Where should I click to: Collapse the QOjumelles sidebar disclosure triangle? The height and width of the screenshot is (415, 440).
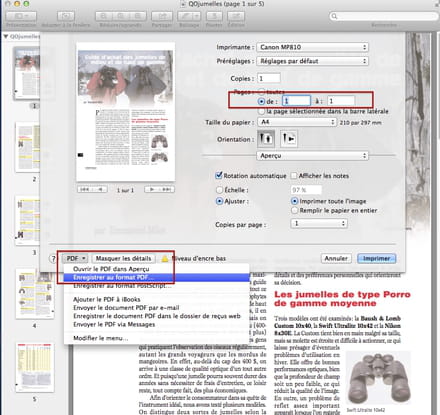[x=6, y=36]
